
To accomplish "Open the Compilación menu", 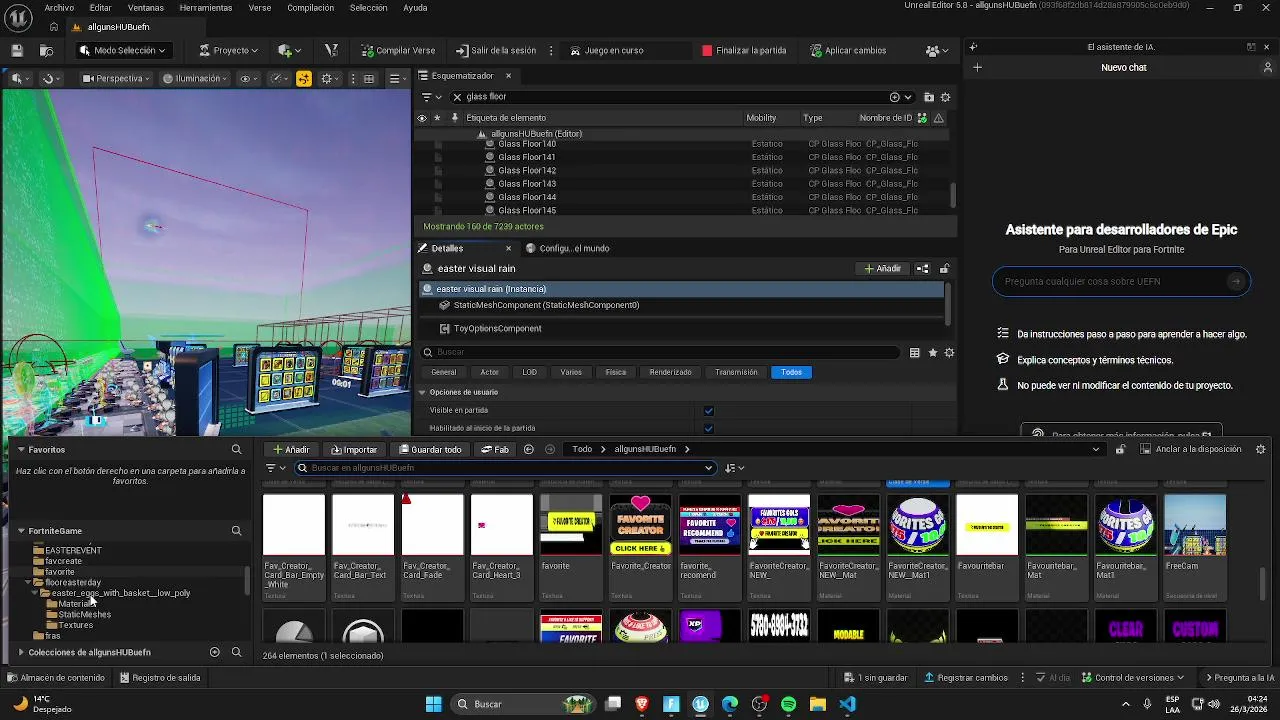I will pos(310,7).
